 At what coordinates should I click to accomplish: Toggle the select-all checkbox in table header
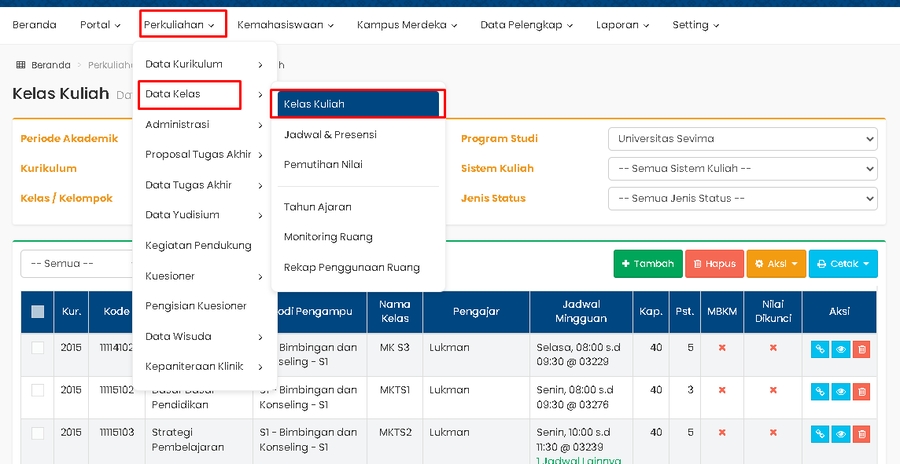(38, 312)
